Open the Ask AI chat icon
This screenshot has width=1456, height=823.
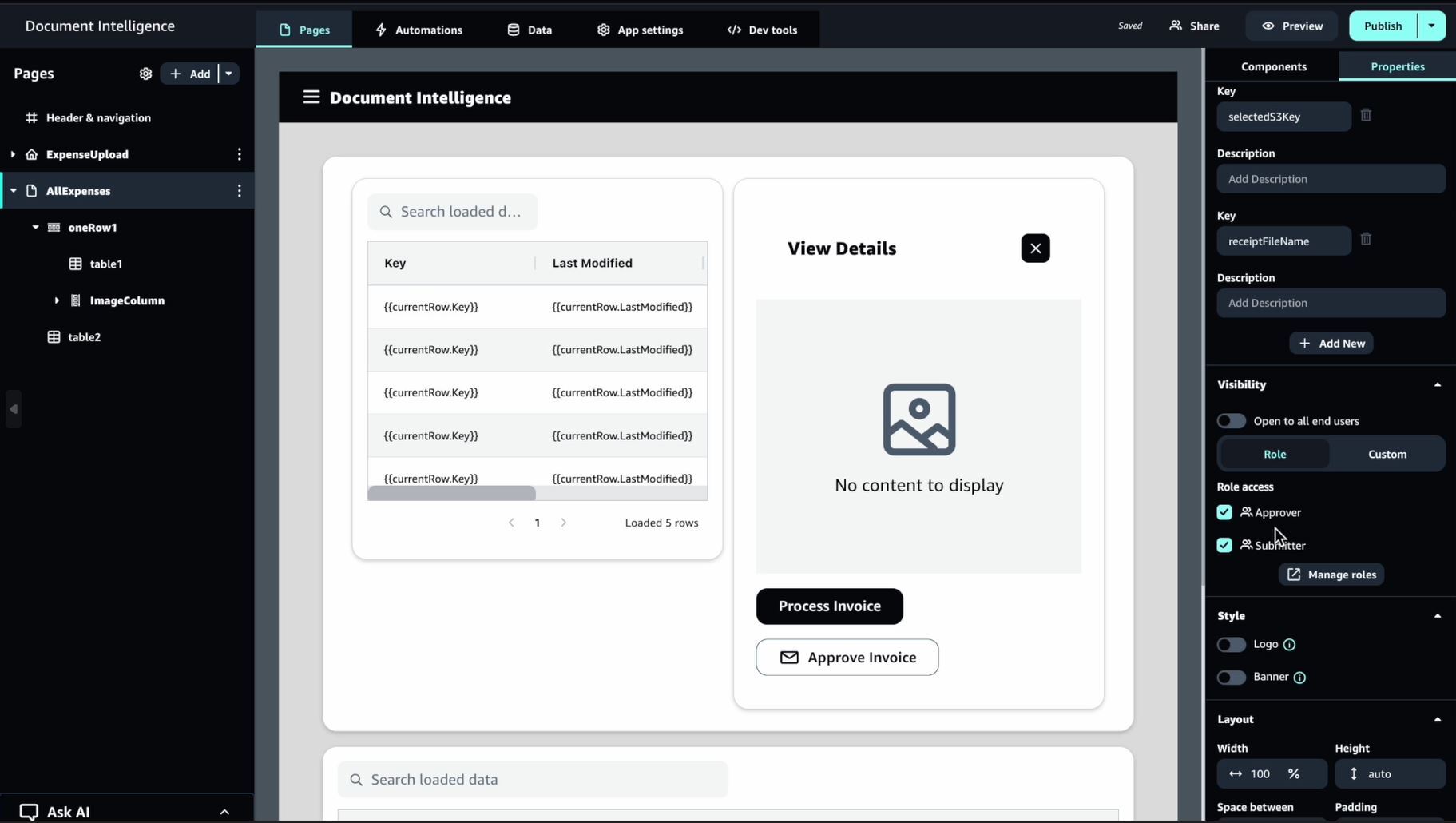pyautogui.click(x=28, y=811)
